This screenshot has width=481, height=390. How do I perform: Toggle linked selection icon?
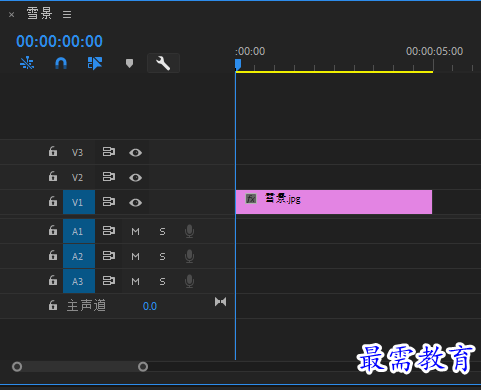[95, 63]
